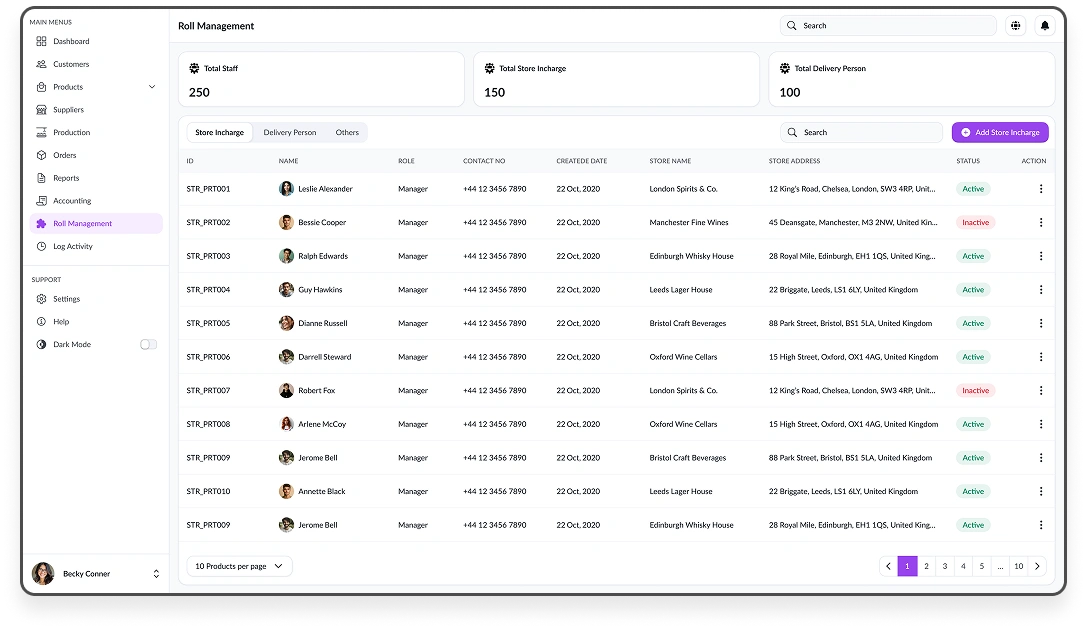This screenshot has width=1087, height=630.
Task: Go to pagination page 3
Action: coord(945,566)
